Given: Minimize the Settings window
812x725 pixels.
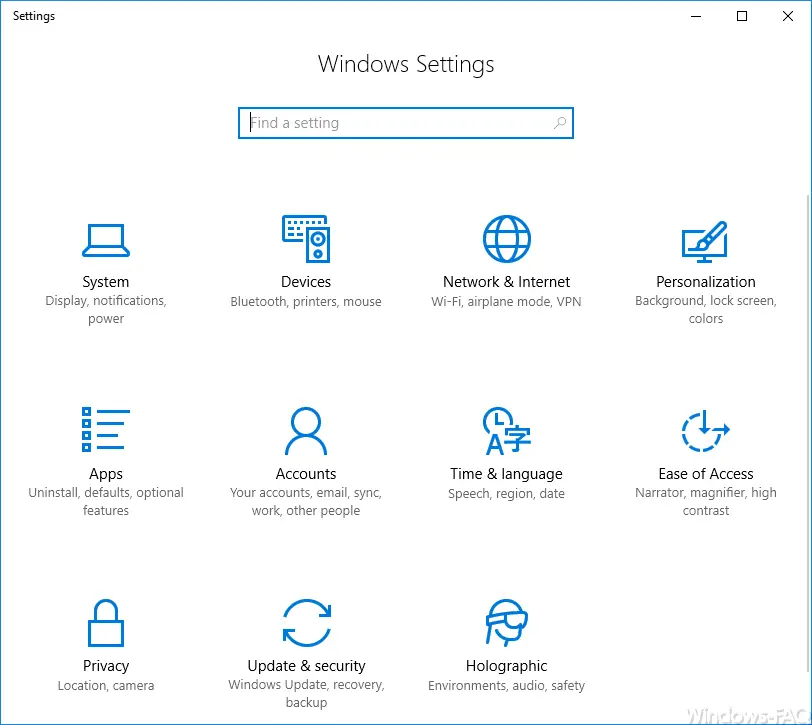Looking at the screenshot, I should click(x=696, y=16).
